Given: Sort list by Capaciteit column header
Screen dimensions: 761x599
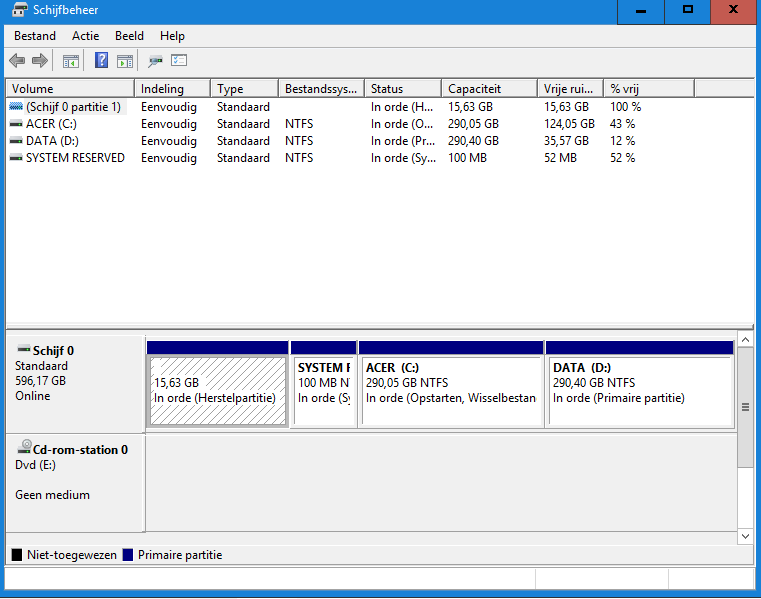Looking at the screenshot, I should pos(474,89).
